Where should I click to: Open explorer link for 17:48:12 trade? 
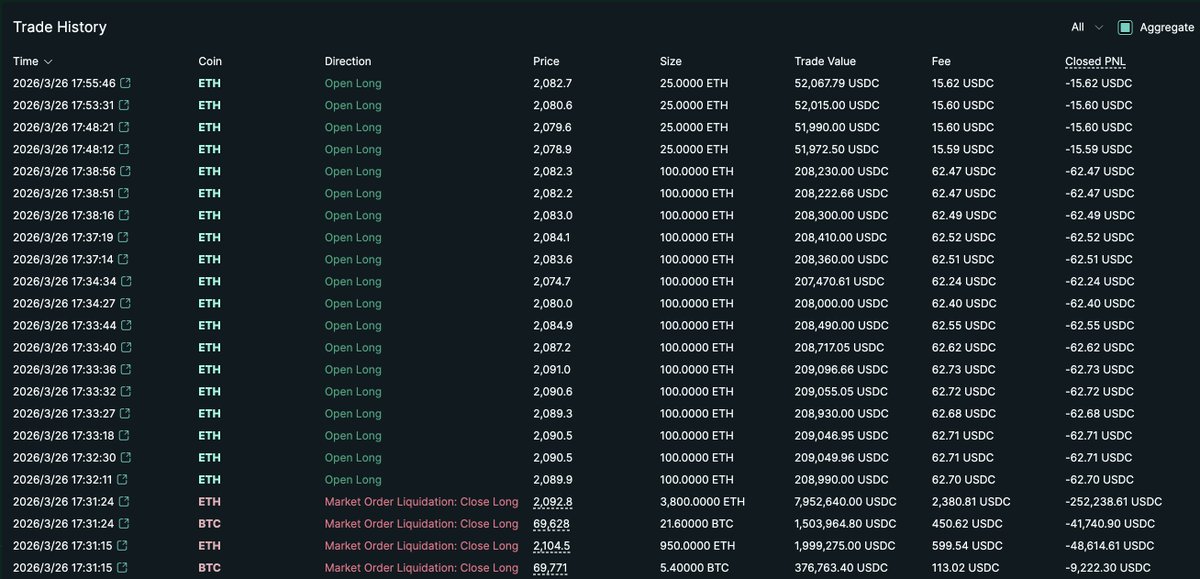tap(126, 150)
